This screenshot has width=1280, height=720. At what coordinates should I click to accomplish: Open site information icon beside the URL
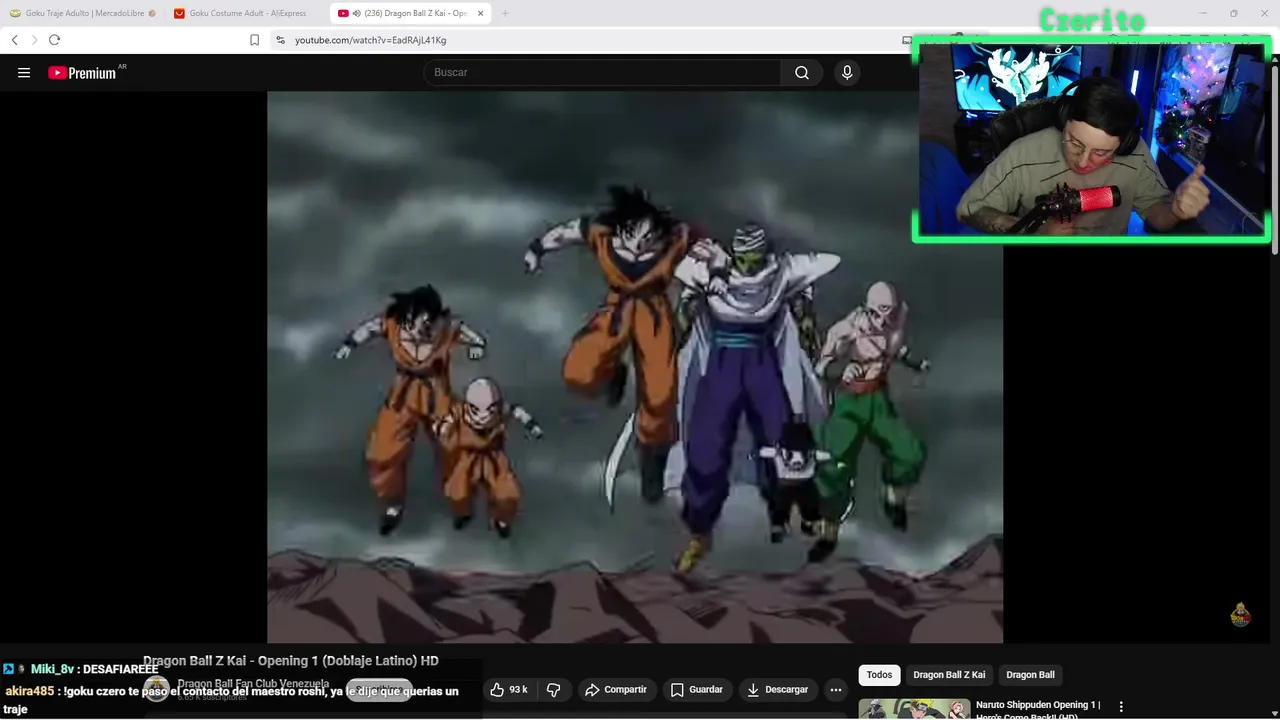[280, 40]
